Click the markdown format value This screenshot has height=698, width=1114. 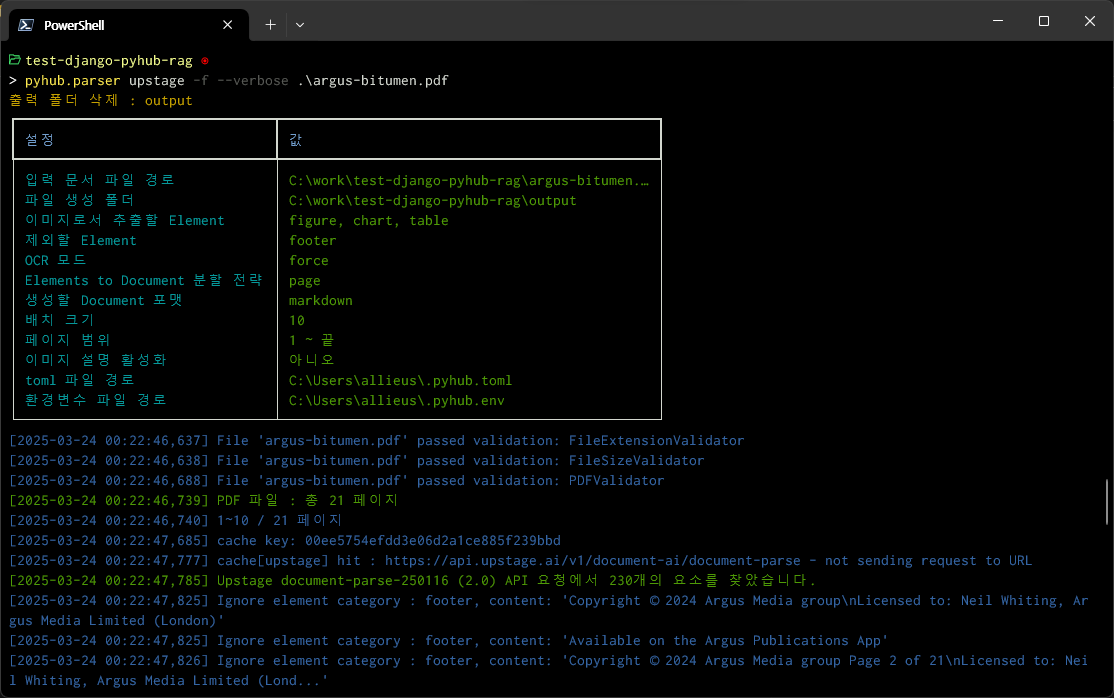(x=320, y=300)
